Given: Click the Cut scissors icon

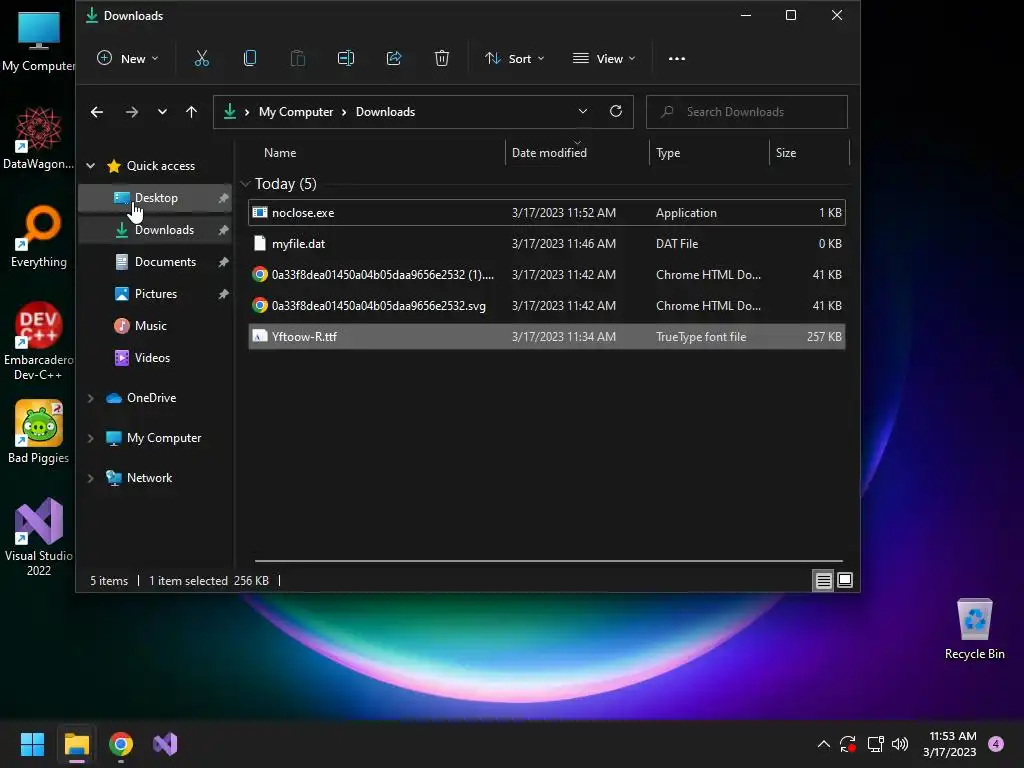Looking at the screenshot, I should point(202,59).
